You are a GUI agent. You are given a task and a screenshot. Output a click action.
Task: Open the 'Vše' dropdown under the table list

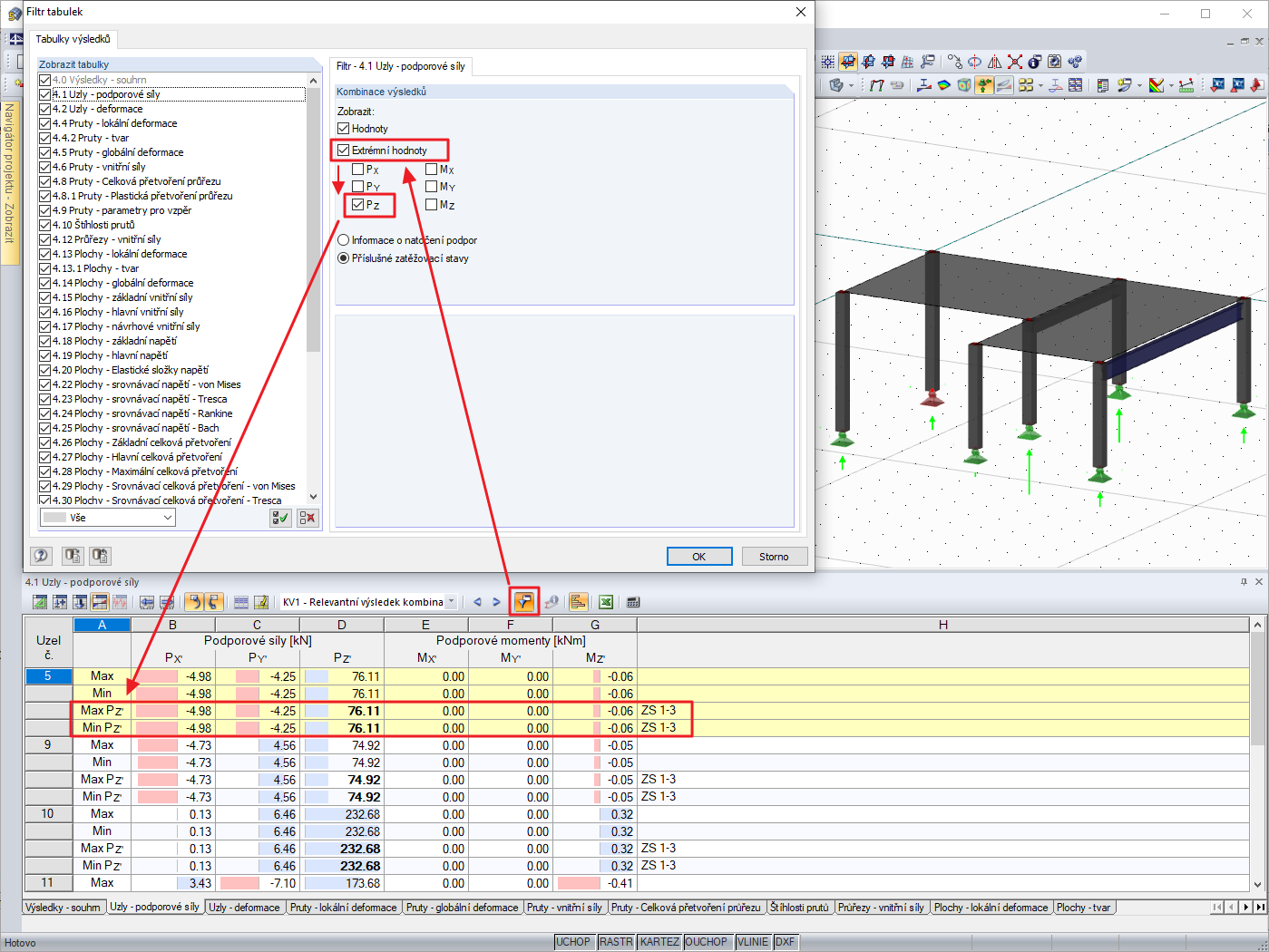coord(108,518)
